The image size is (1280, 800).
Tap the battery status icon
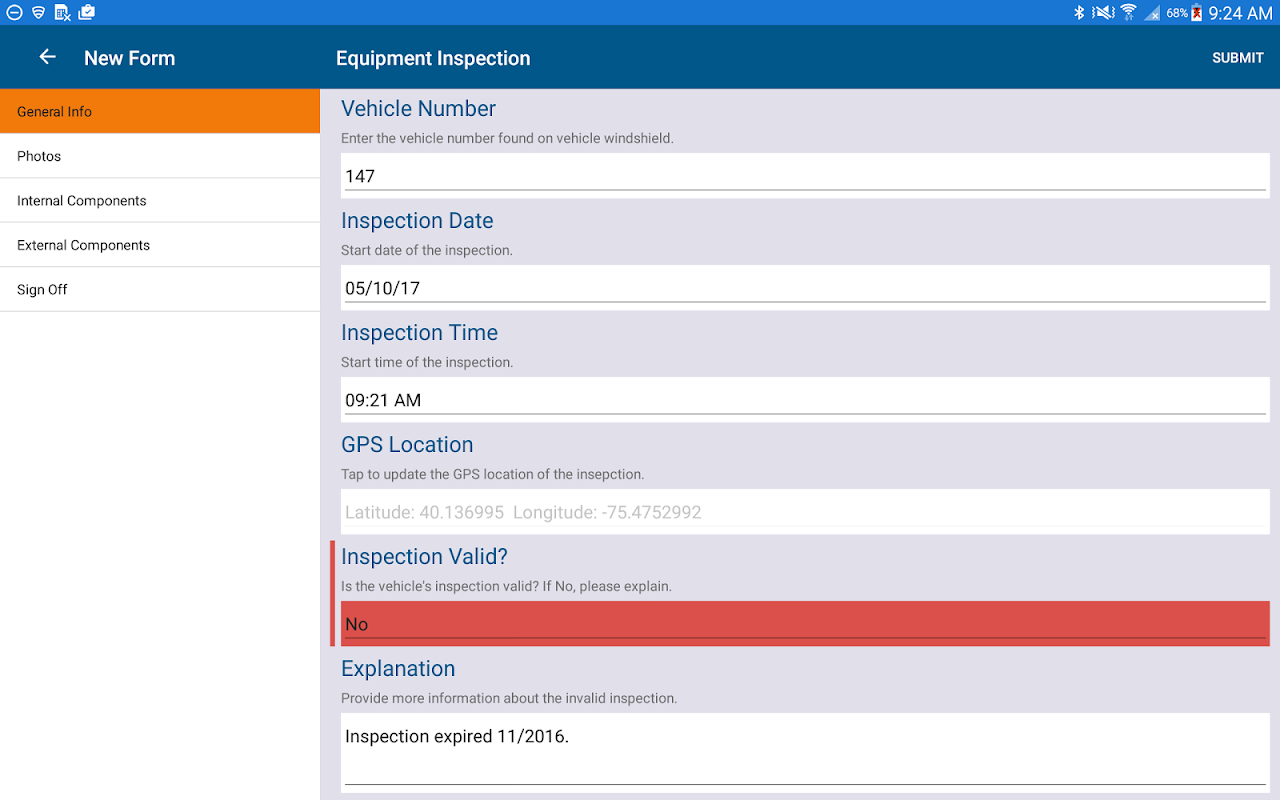(1196, 13)
